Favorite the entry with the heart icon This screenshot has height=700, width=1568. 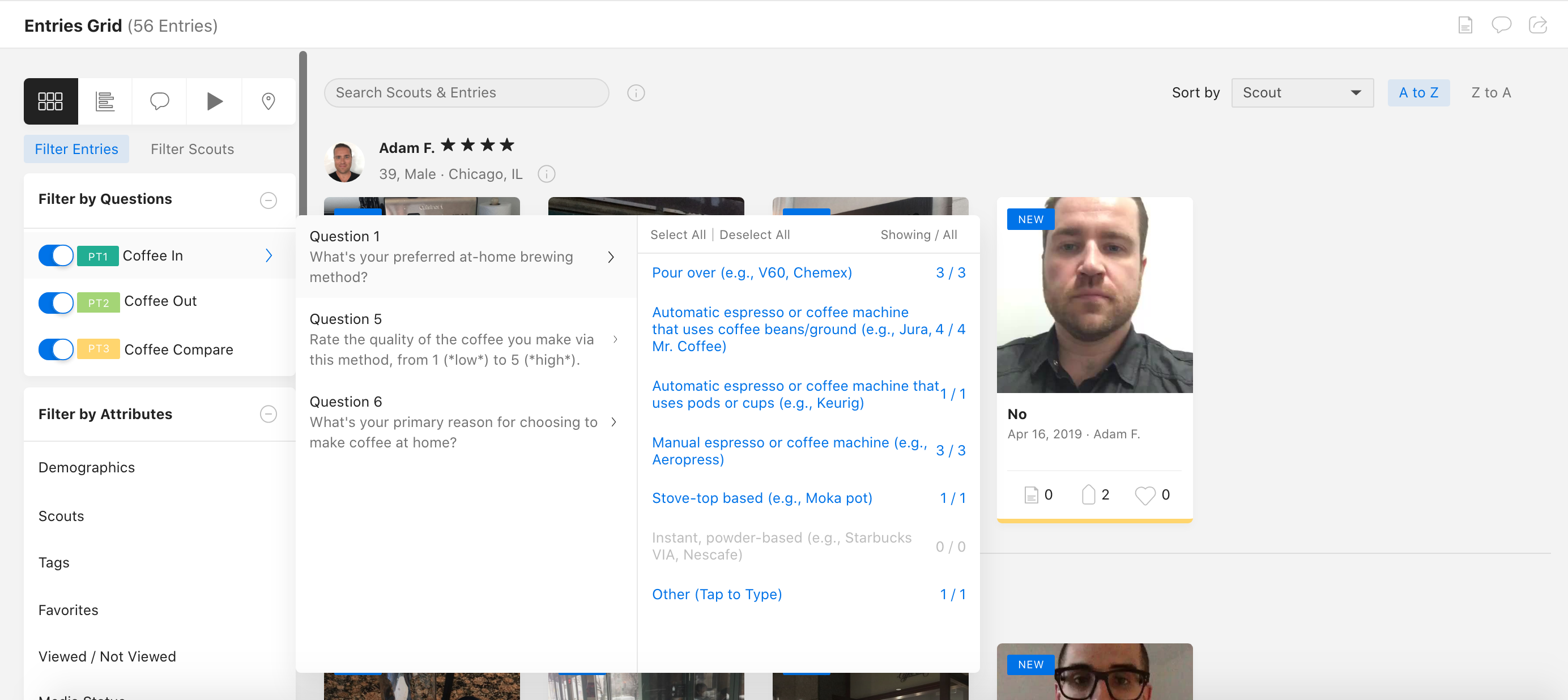click(x=1145, y=496)
